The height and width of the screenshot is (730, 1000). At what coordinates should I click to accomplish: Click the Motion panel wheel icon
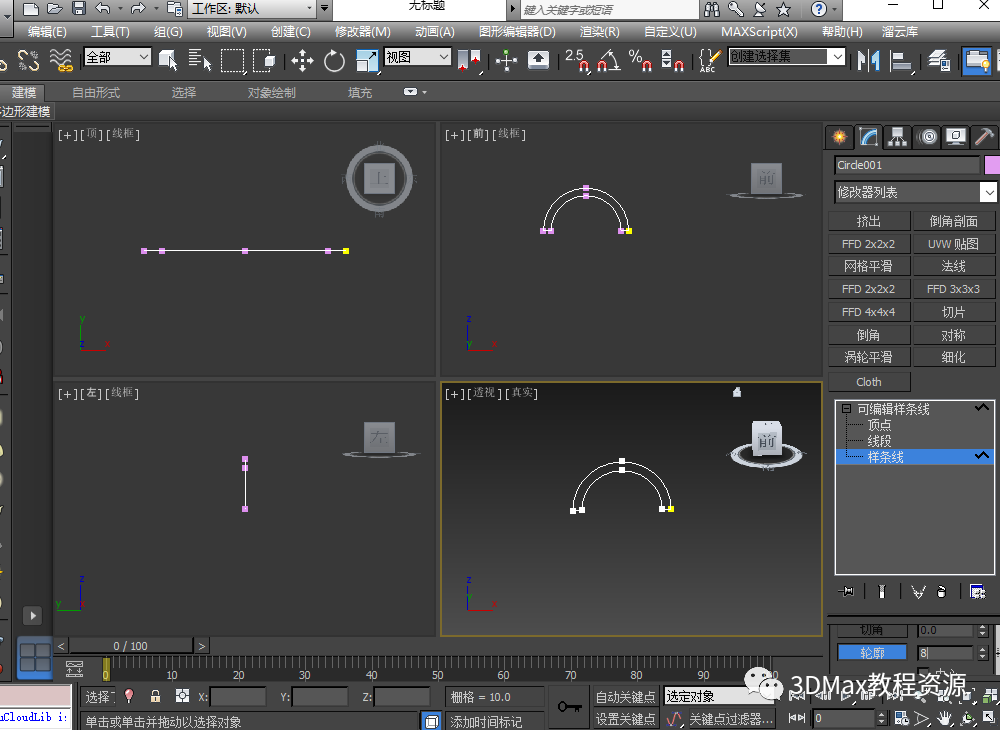point(928,137)
